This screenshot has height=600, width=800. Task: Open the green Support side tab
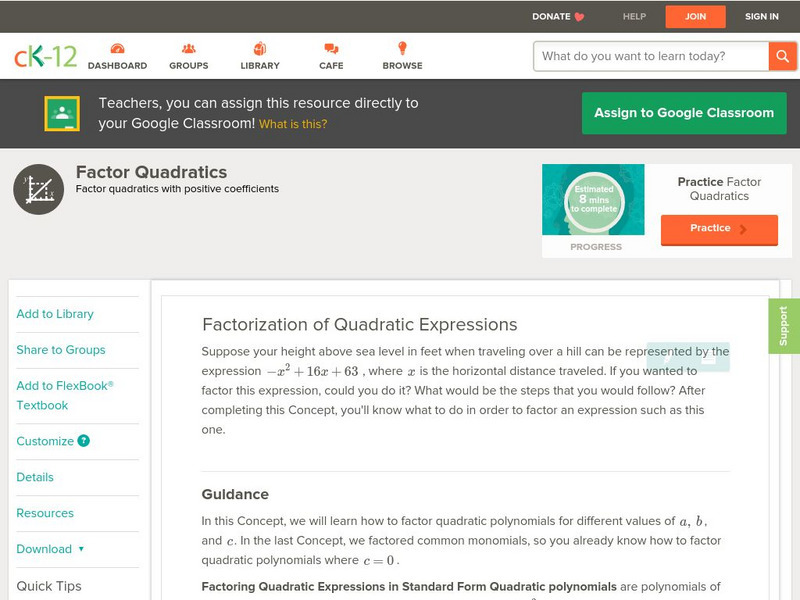784,326
